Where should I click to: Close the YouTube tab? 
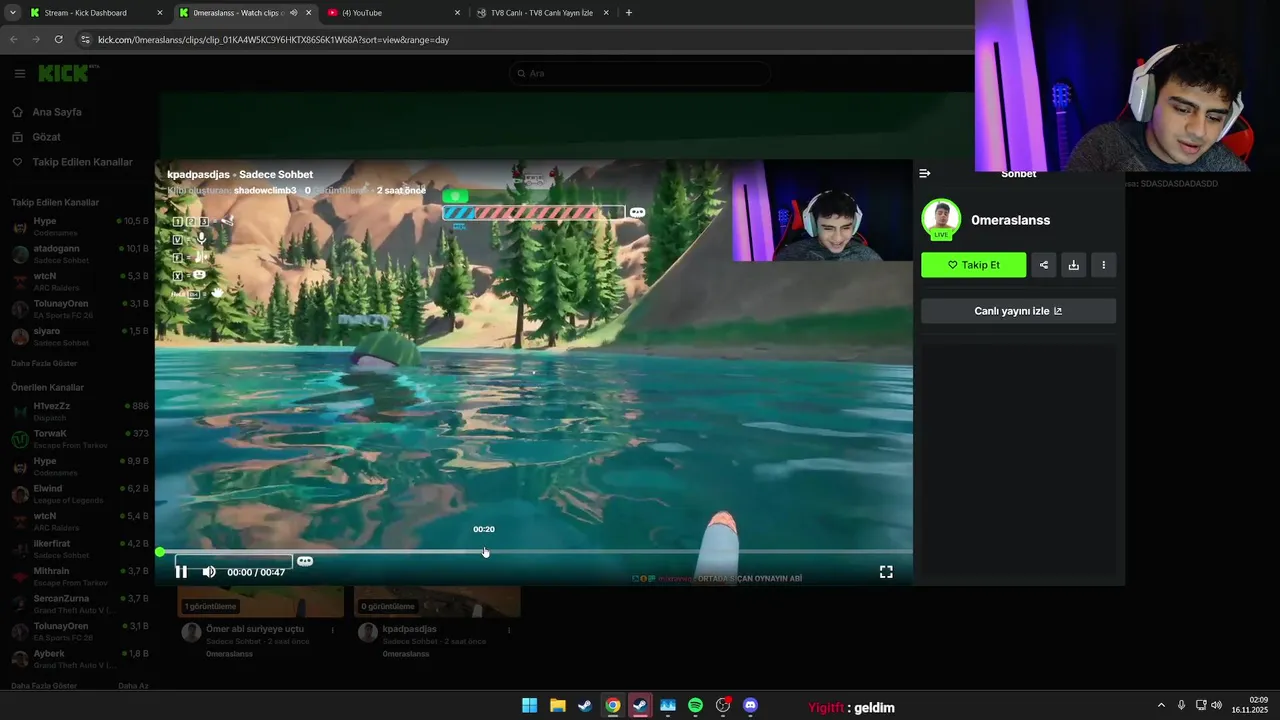[x=458, y=13]
